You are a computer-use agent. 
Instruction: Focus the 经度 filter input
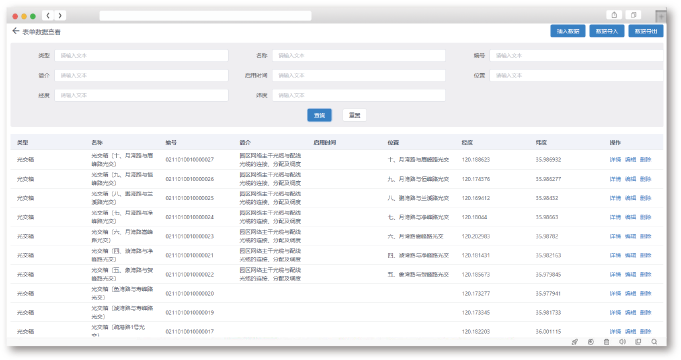141,95
